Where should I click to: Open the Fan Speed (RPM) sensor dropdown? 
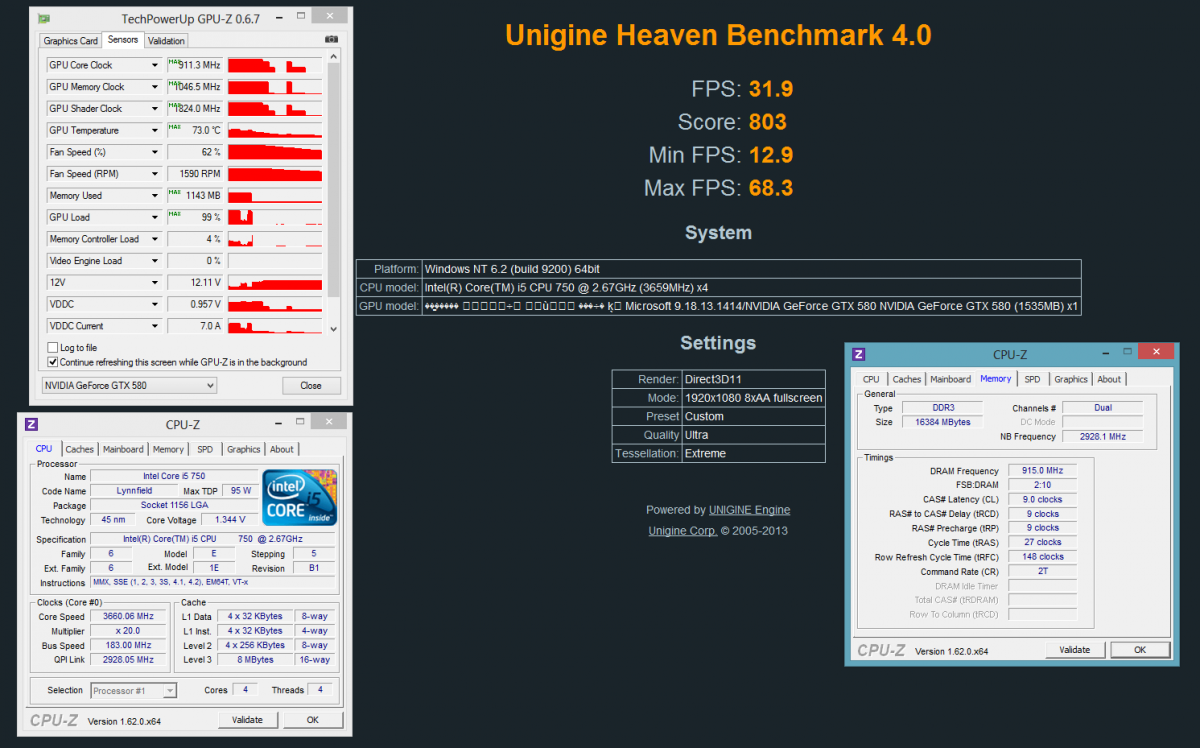pyautogui.click(x=155, y=174)
